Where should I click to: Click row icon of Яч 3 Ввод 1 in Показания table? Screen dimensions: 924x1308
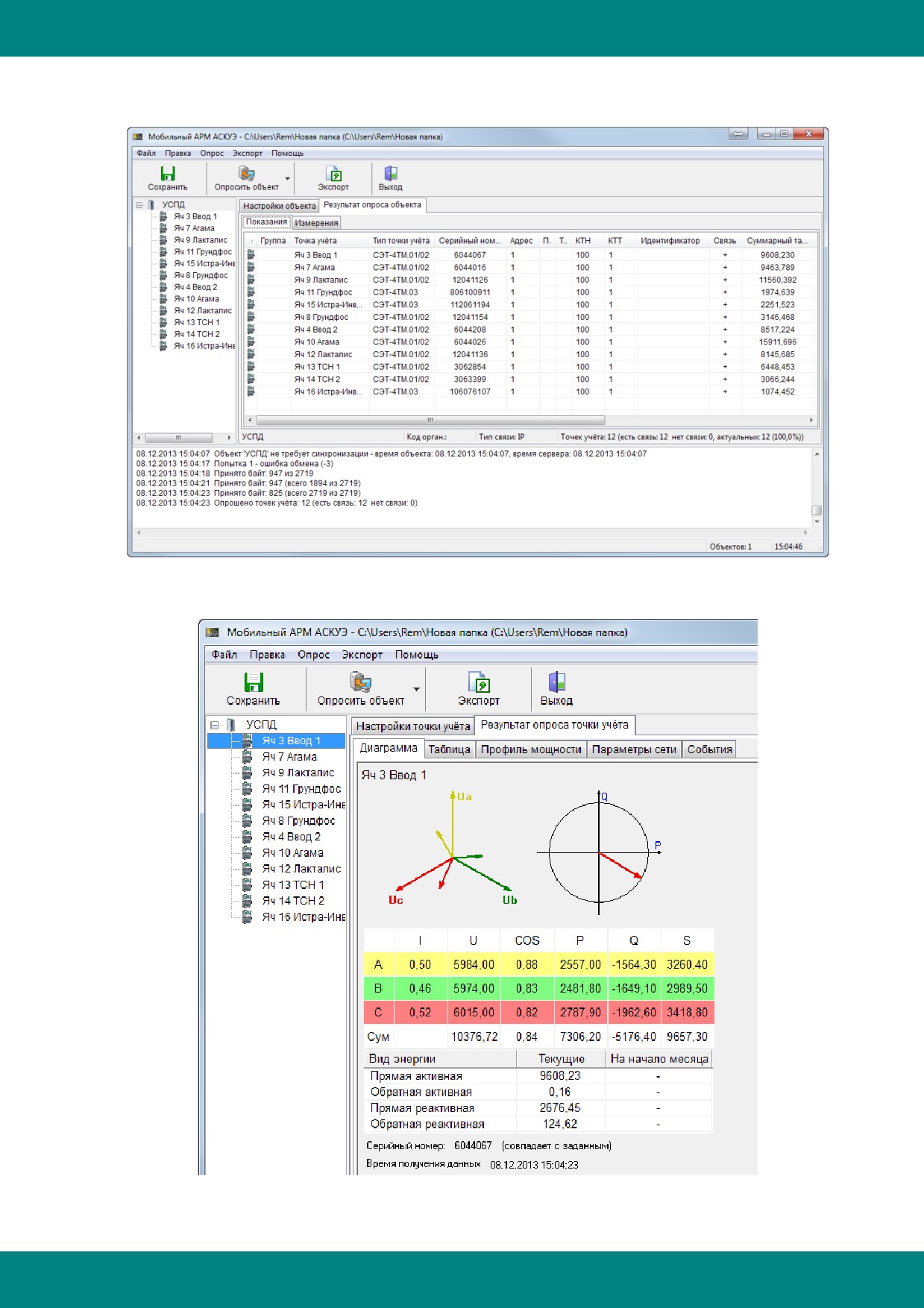[251, 255]
